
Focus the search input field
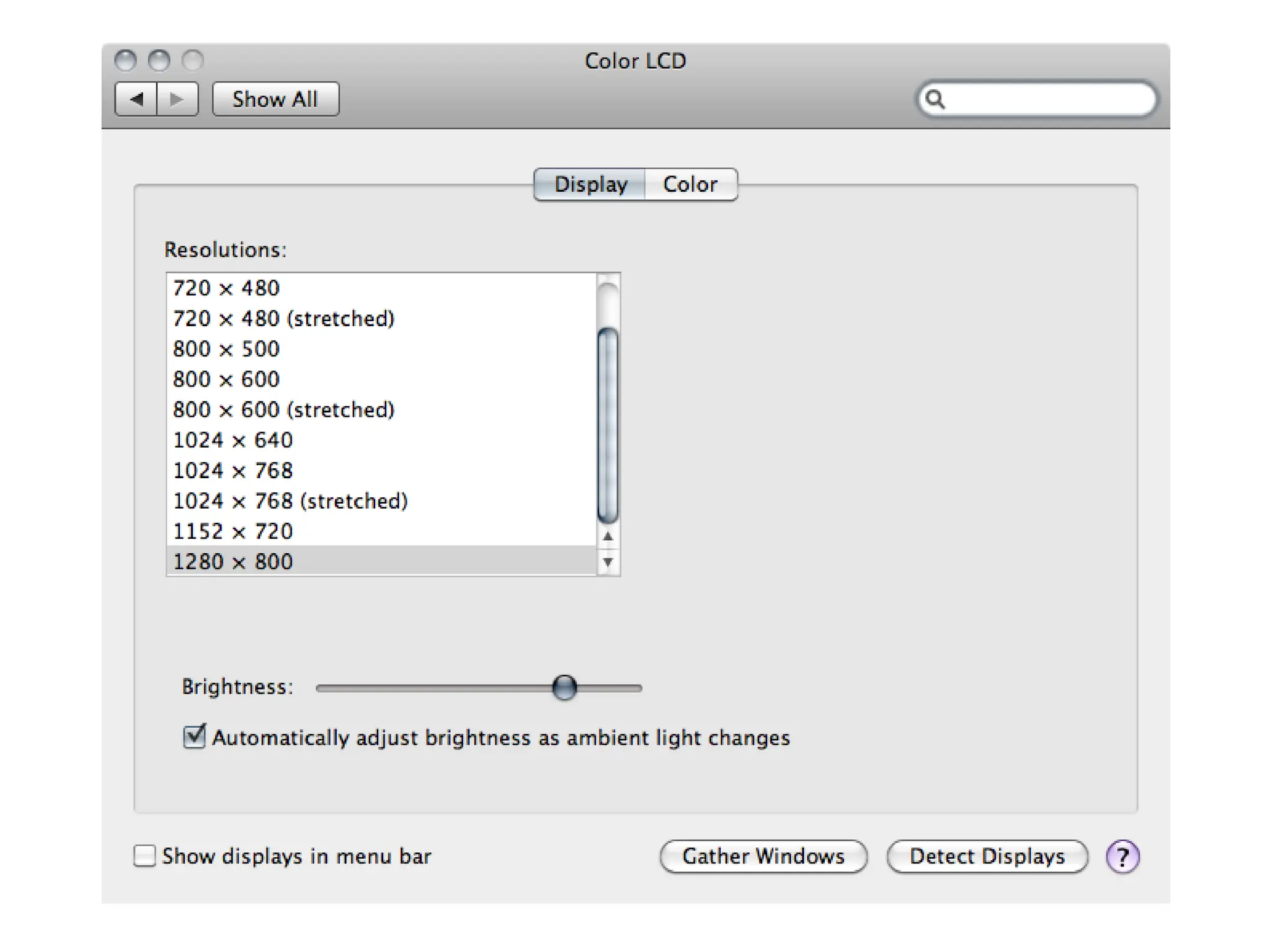[1048, 99]
